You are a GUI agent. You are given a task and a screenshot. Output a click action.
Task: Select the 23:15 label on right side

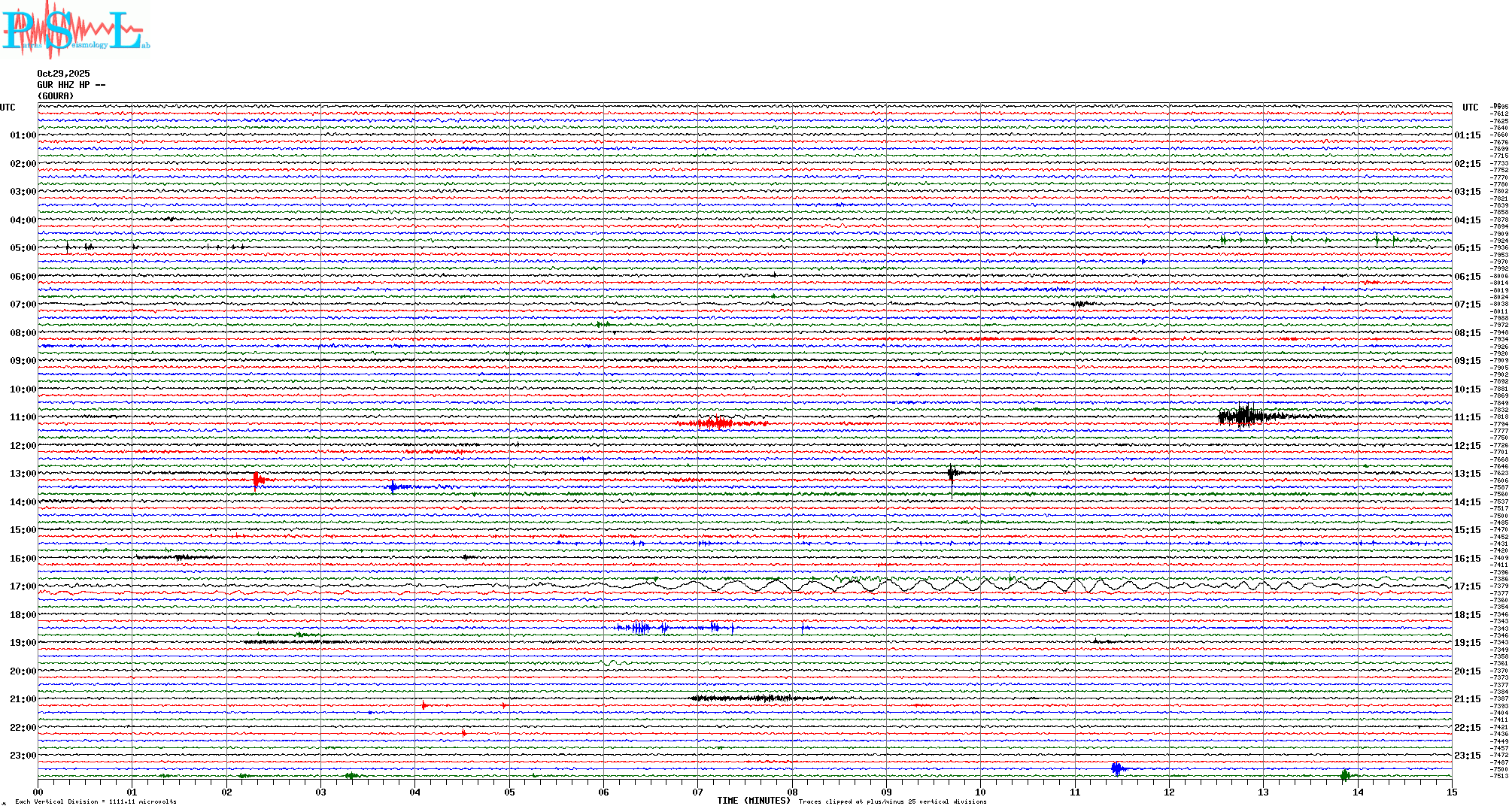1467,756
